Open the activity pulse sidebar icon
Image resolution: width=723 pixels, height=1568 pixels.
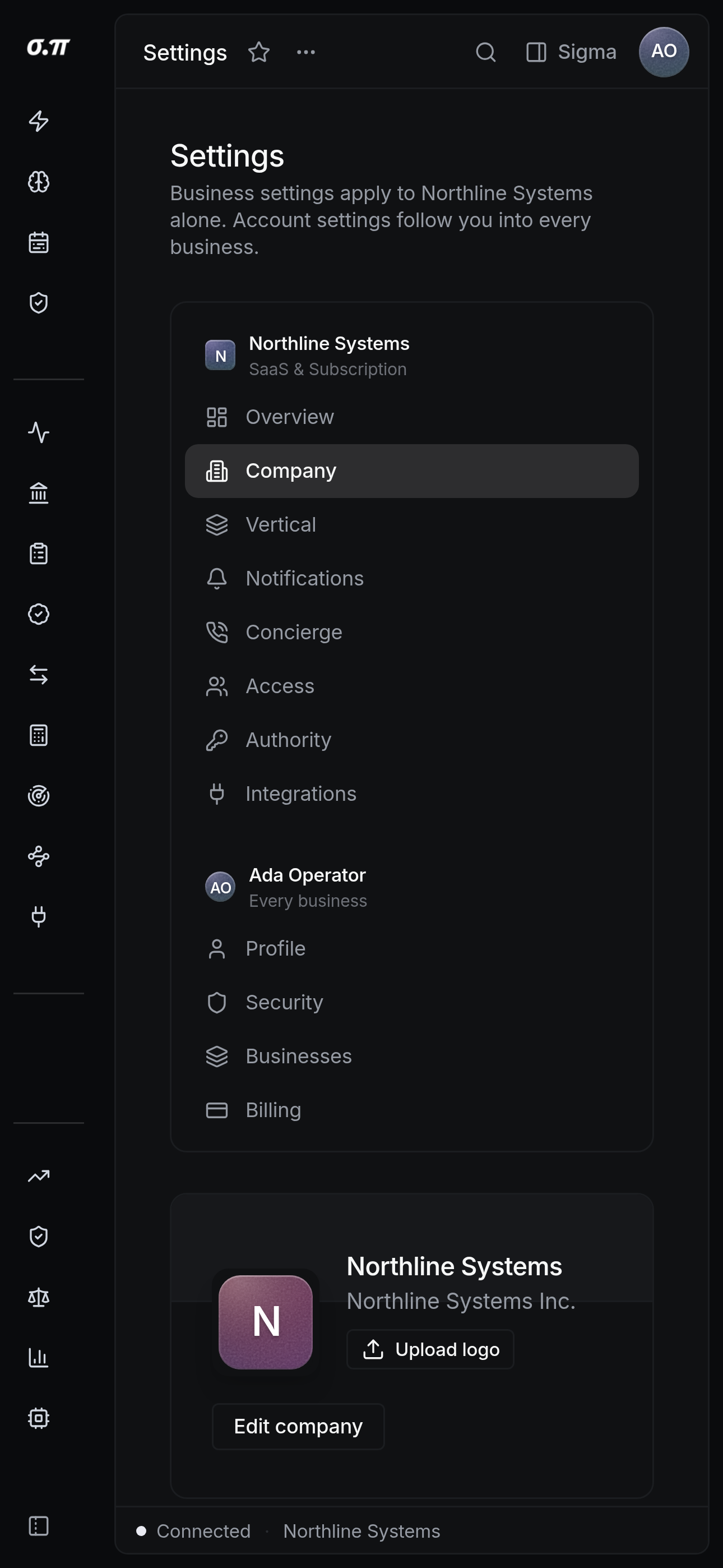coord(39,433)
